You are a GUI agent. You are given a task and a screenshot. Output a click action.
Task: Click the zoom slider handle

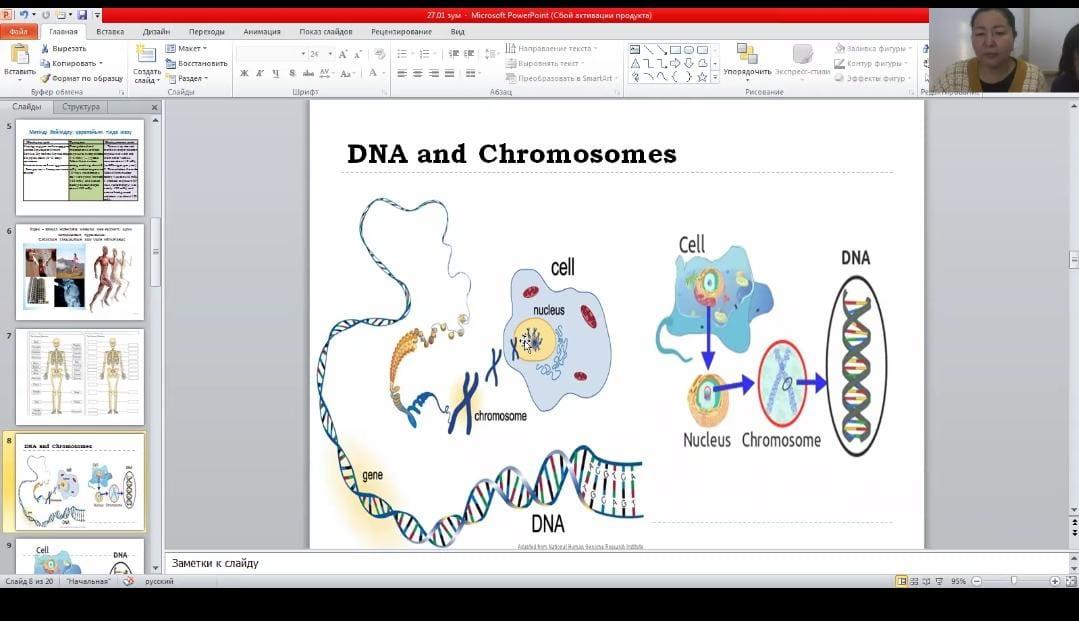tap(1013, 582)
